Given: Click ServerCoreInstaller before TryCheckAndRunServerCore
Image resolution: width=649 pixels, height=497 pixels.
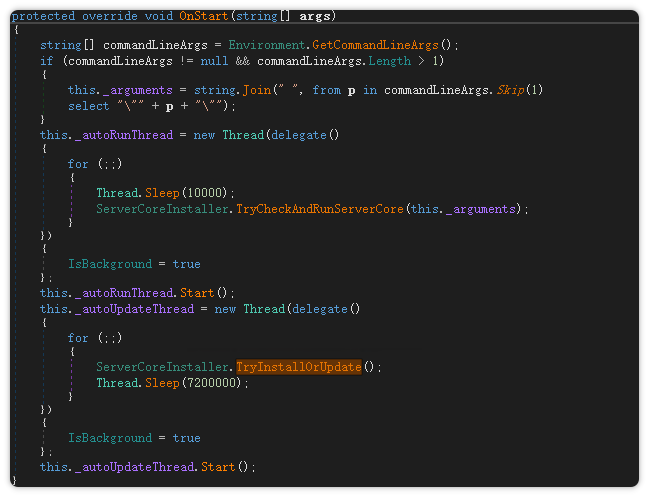Looking at the screenshot, I should point(163,209).
